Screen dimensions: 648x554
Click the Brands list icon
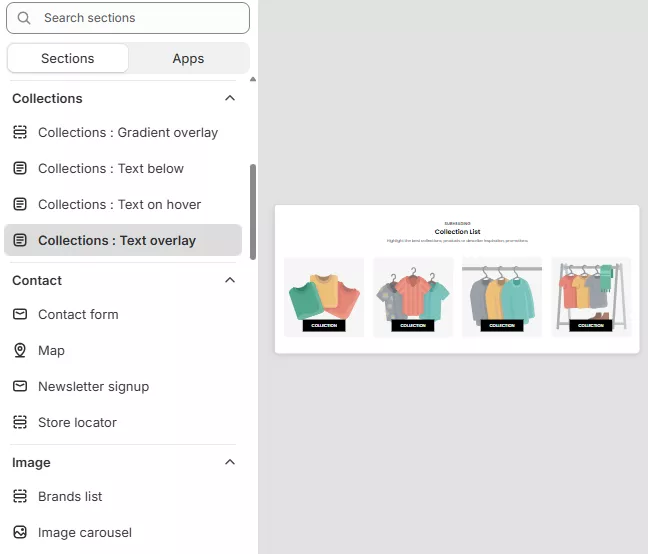(x=20, y=496)
